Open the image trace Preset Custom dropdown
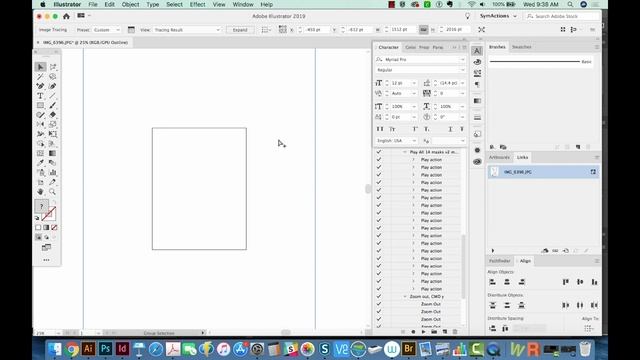Viewport: 640px width, 360px height. (107, 30)
